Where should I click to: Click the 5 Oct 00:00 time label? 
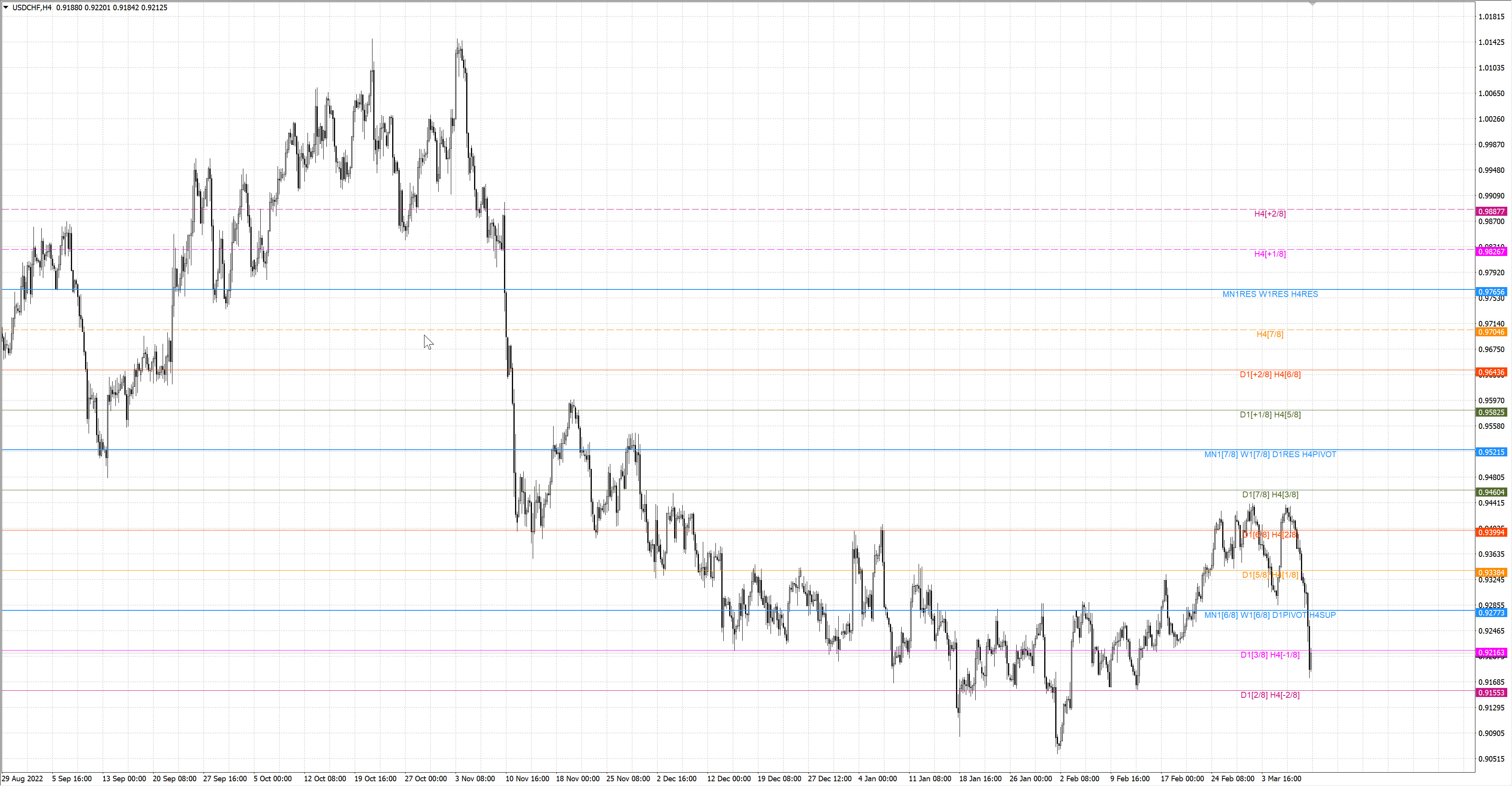click(272, 779)
